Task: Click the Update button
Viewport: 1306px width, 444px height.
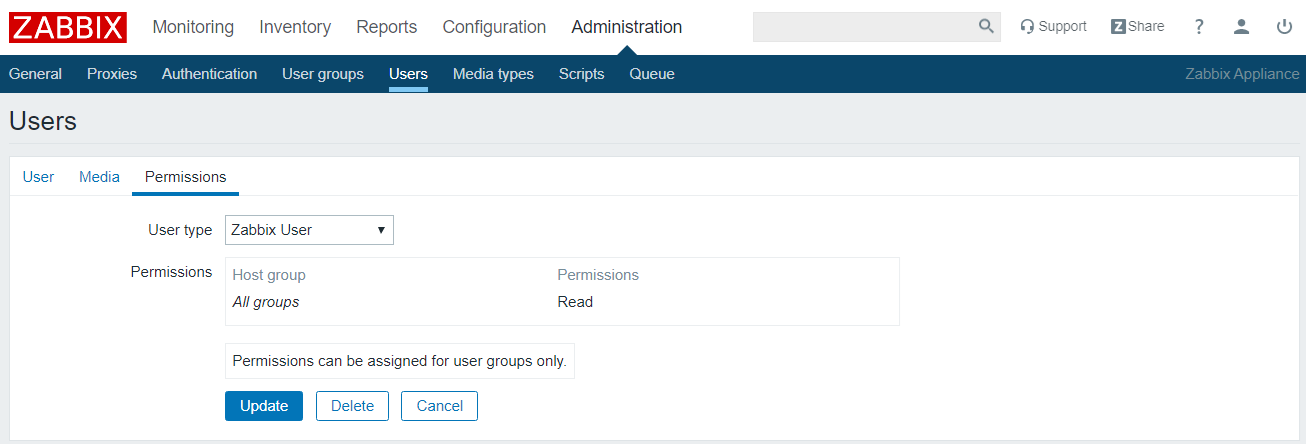Action: point(264,406)
